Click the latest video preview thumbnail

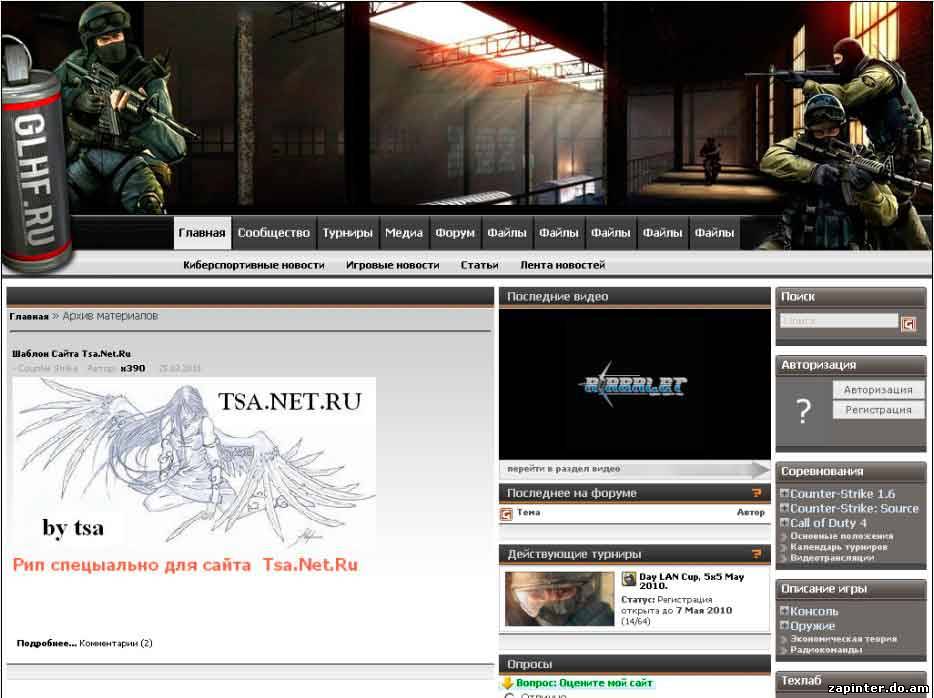(634, 384)
